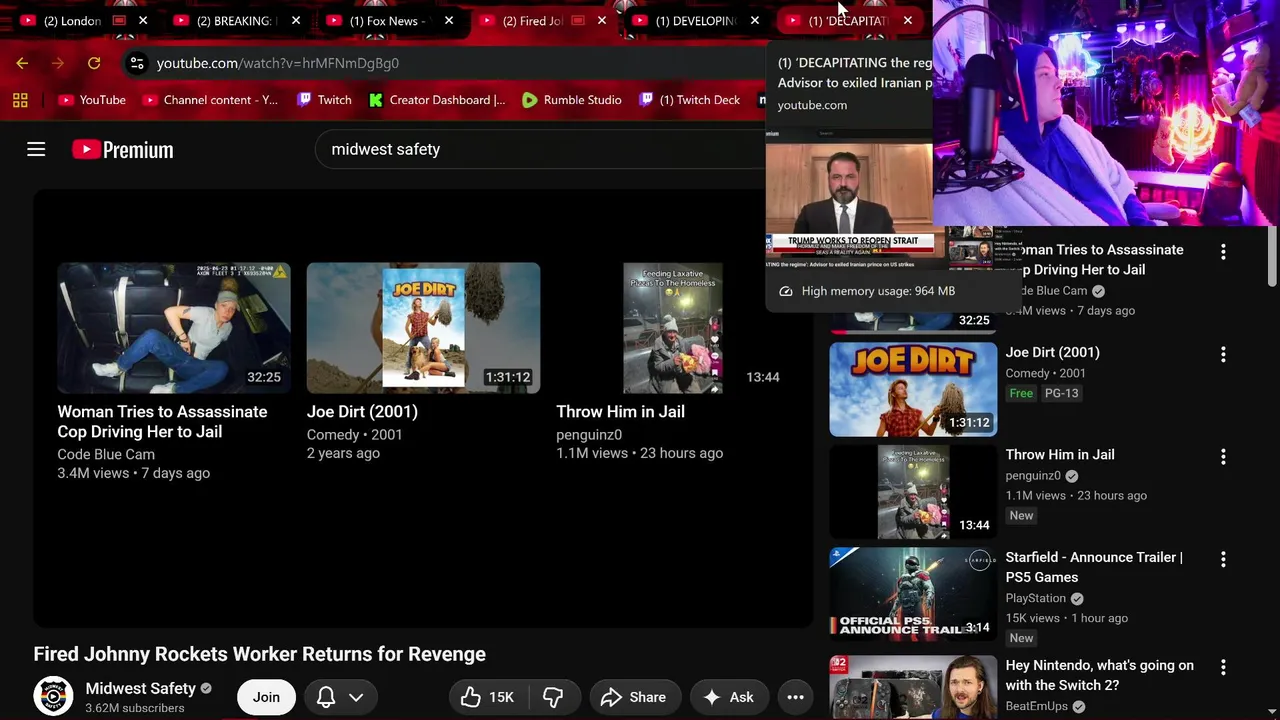Close the BREAKING tab
The height and width of the screenshot is (720, 1280).
tap(296, 20)
